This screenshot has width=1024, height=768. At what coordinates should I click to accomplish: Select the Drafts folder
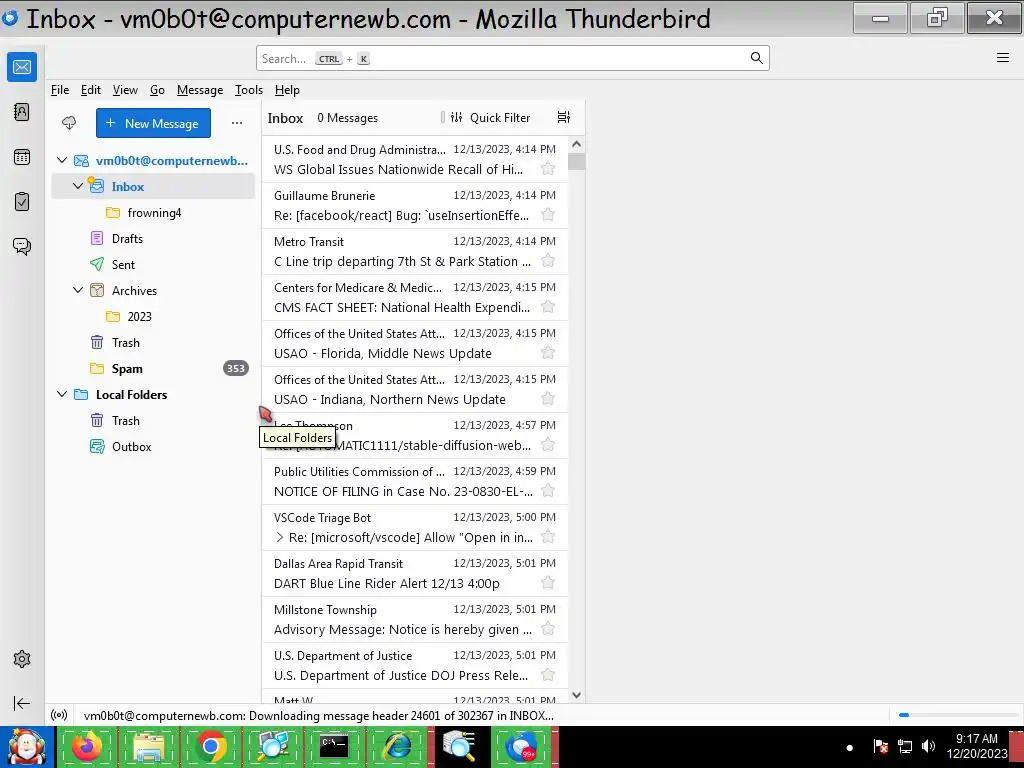click(x=153, y=238)
